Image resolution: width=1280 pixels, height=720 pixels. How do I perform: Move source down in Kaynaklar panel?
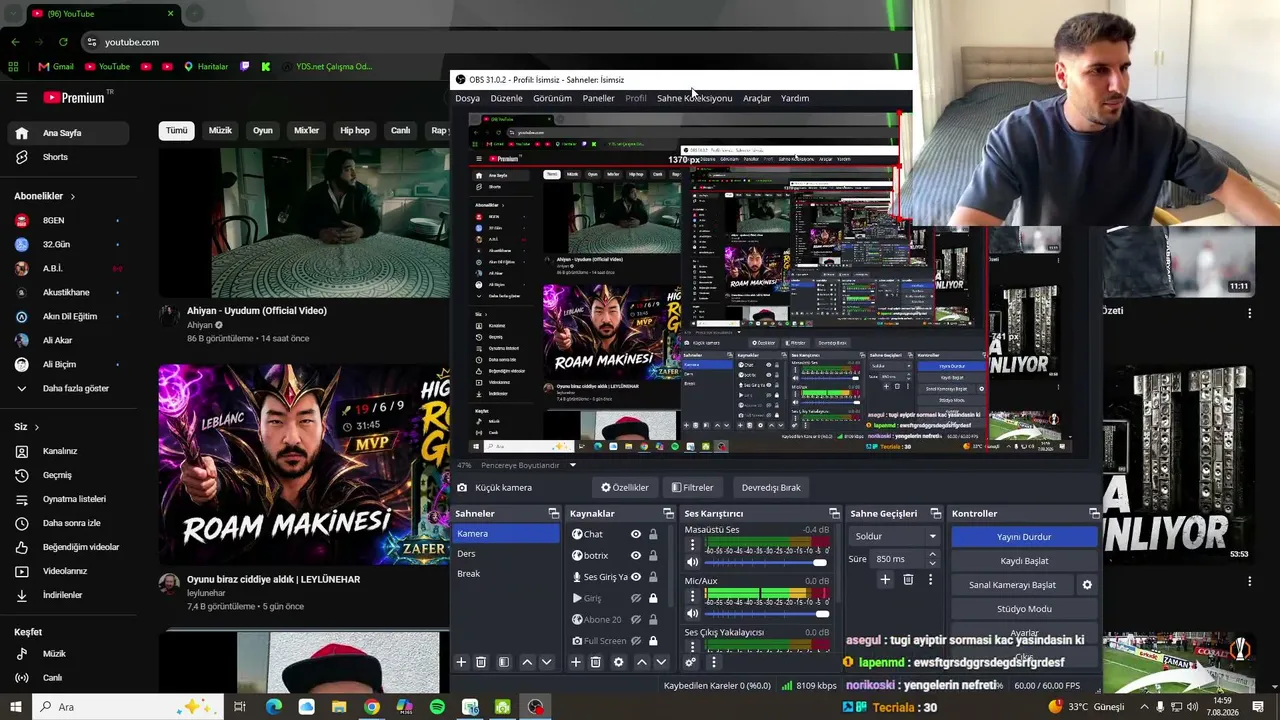(x=661, y=662)
